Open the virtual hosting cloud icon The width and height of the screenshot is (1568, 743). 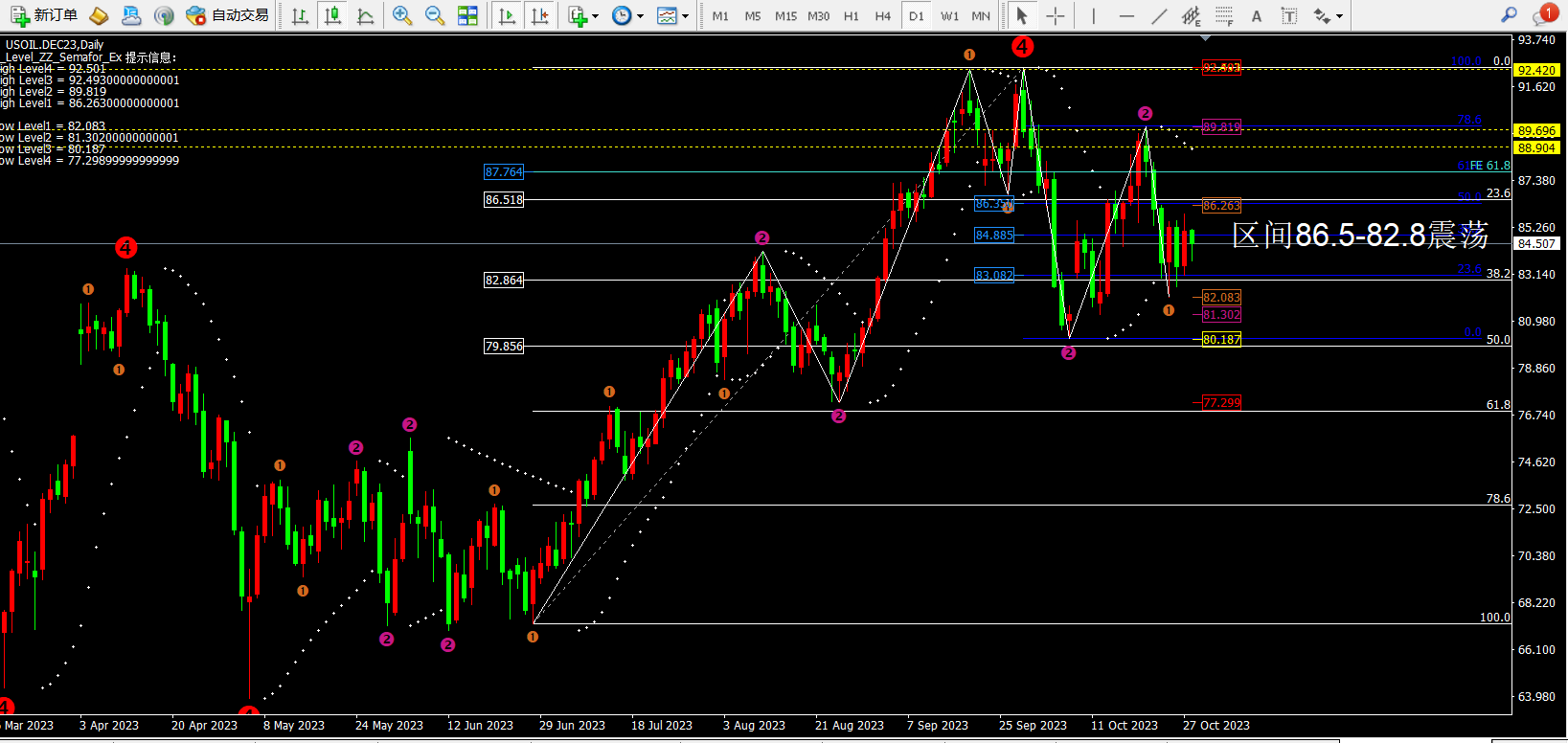pos(131,15)
